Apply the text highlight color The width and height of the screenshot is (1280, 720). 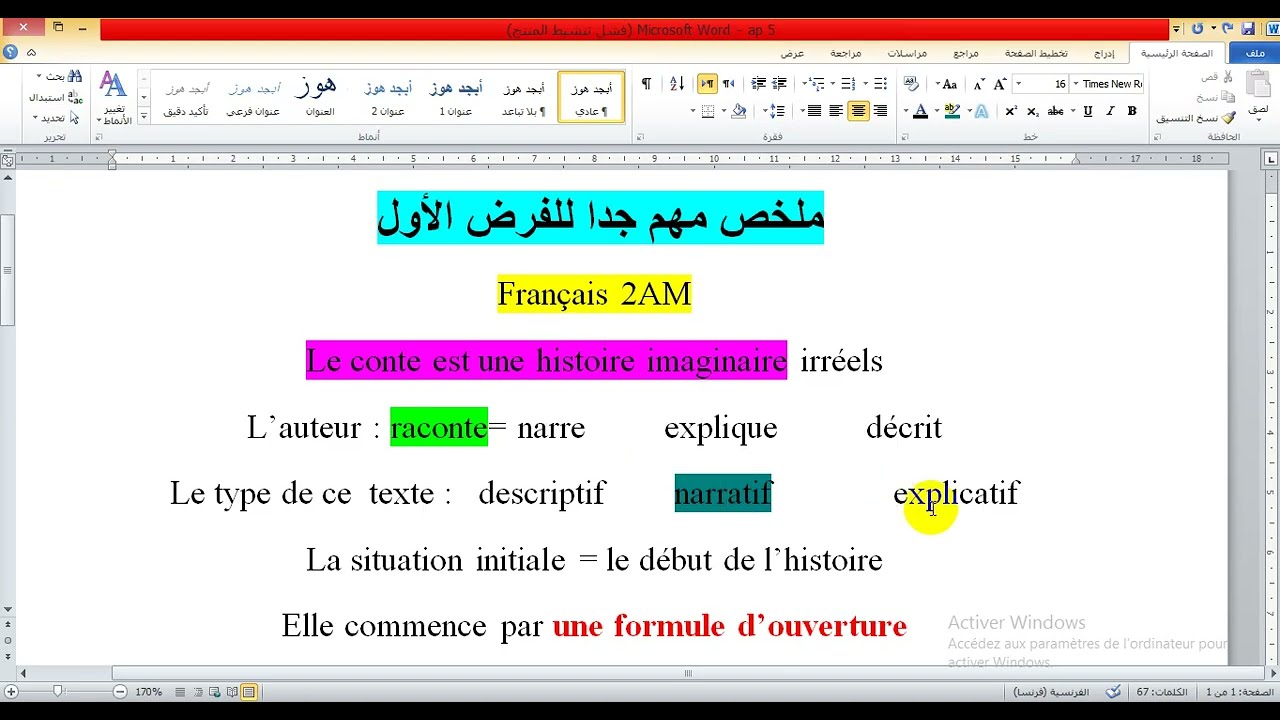[952, 111]
